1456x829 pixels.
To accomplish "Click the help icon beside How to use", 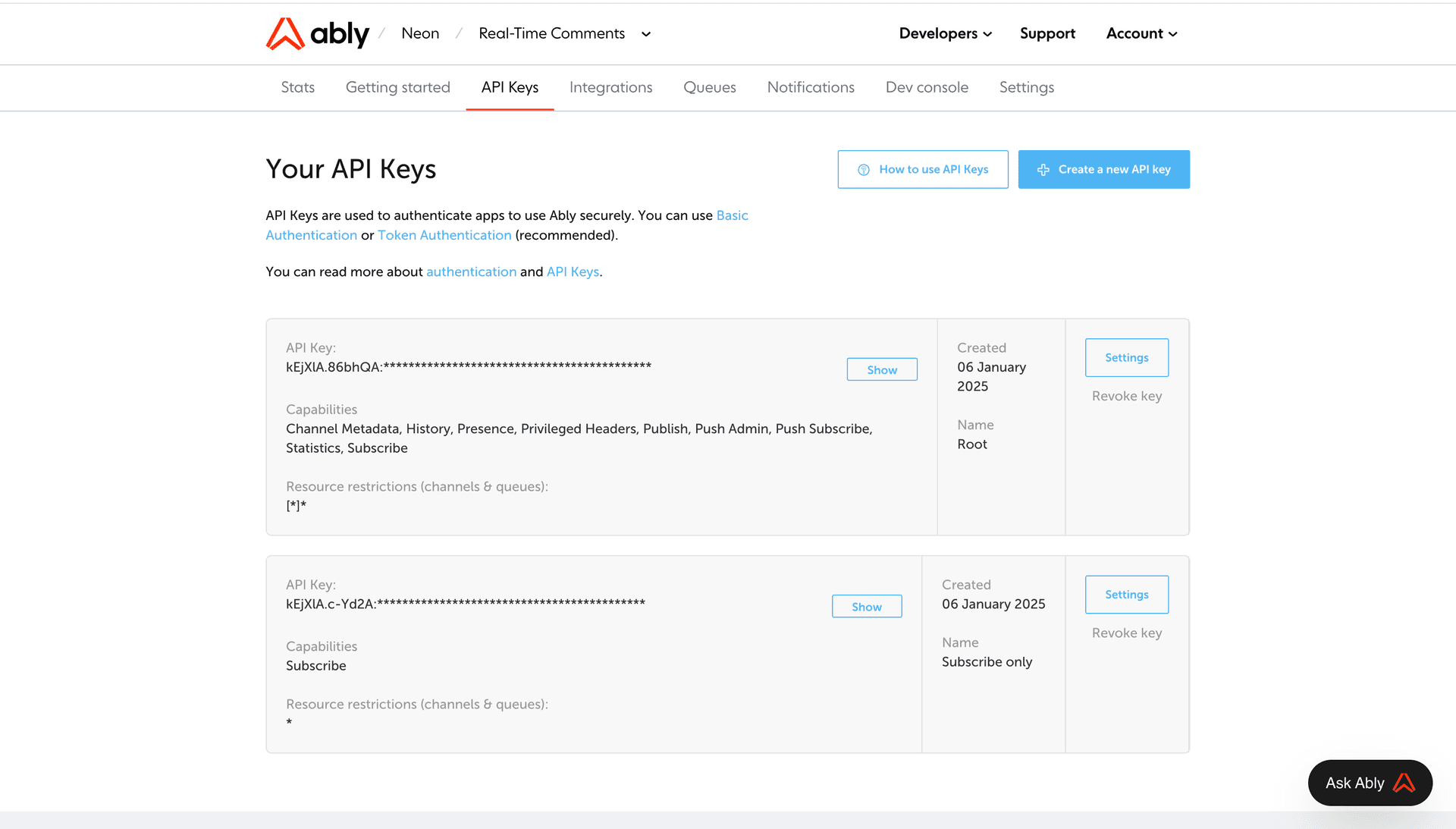I will (863, 170).
